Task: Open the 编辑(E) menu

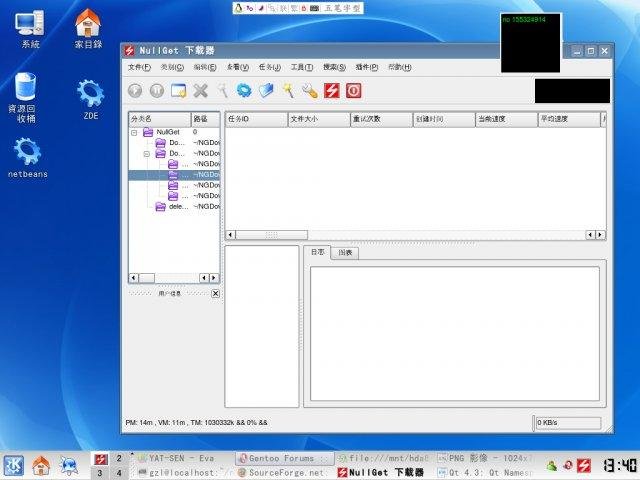Action: click(204, 67)
